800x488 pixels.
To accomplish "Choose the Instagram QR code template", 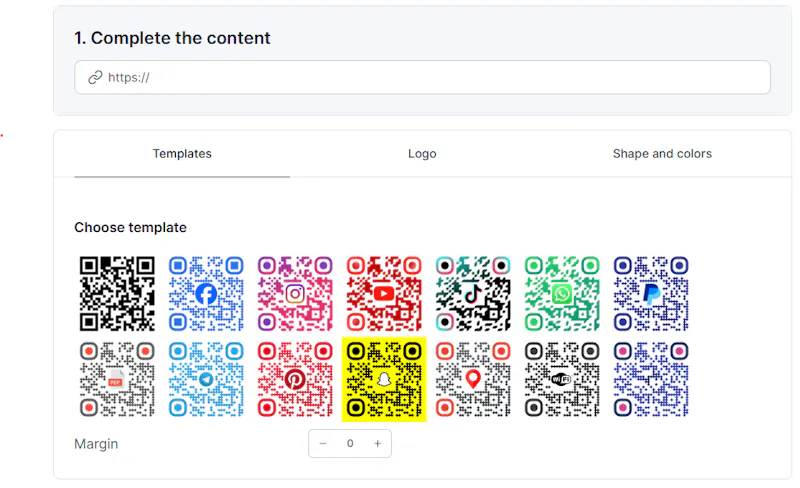I will pos(295,294).
